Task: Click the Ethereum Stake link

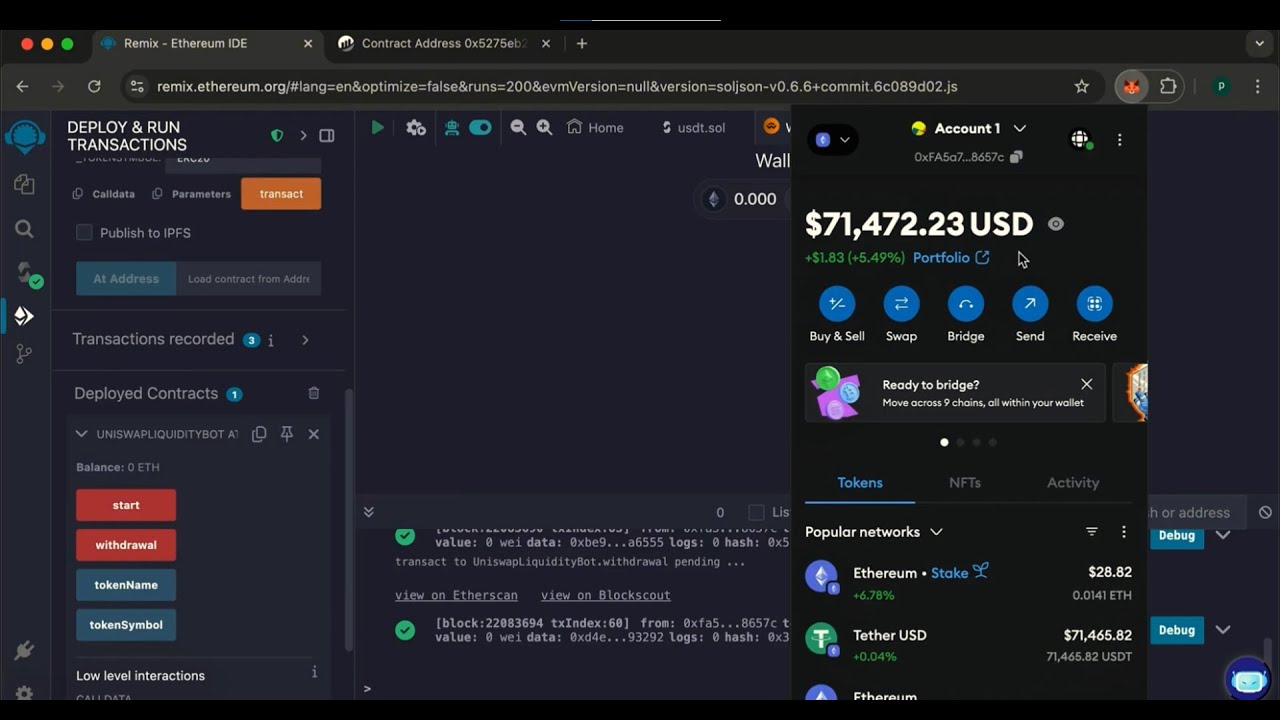Action: [960, 573]
